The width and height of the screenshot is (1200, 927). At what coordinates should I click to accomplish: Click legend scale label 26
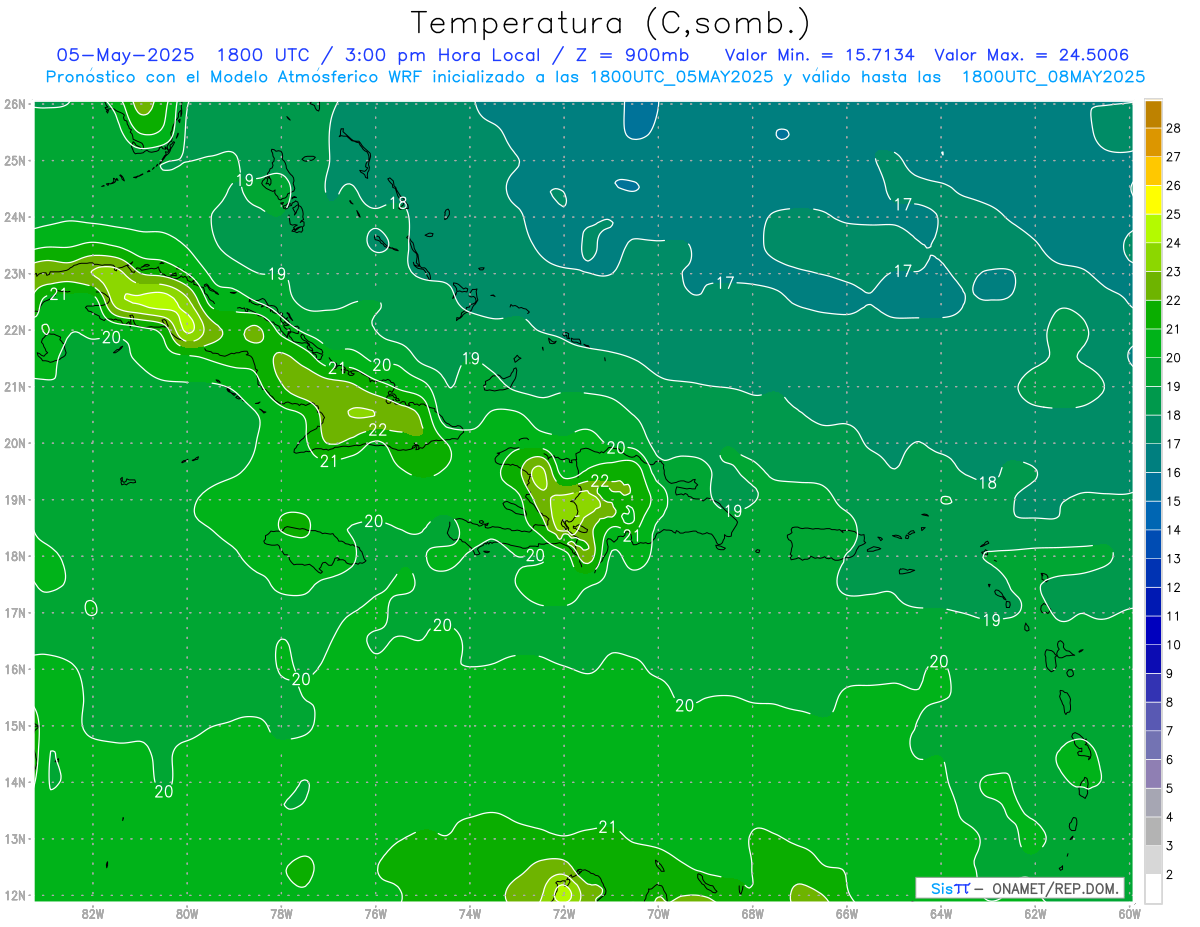(x=1173, y=185)
